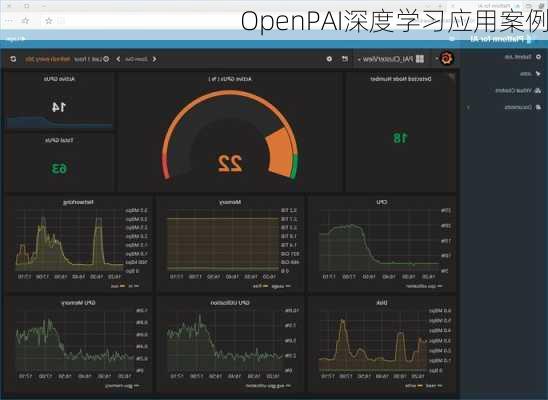Toggle the read series in Disk legend
This screenshot has height=400, width=548.
click(x=434, y=386)
